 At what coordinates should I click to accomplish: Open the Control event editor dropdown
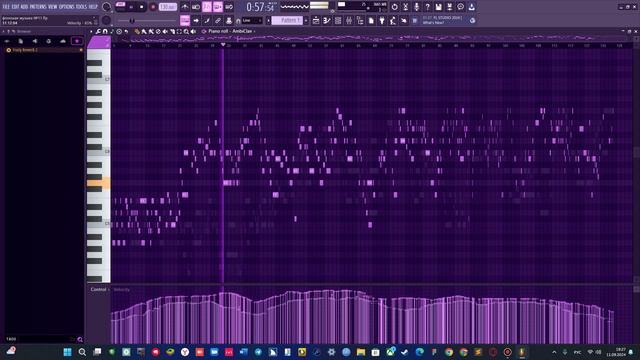100,289
